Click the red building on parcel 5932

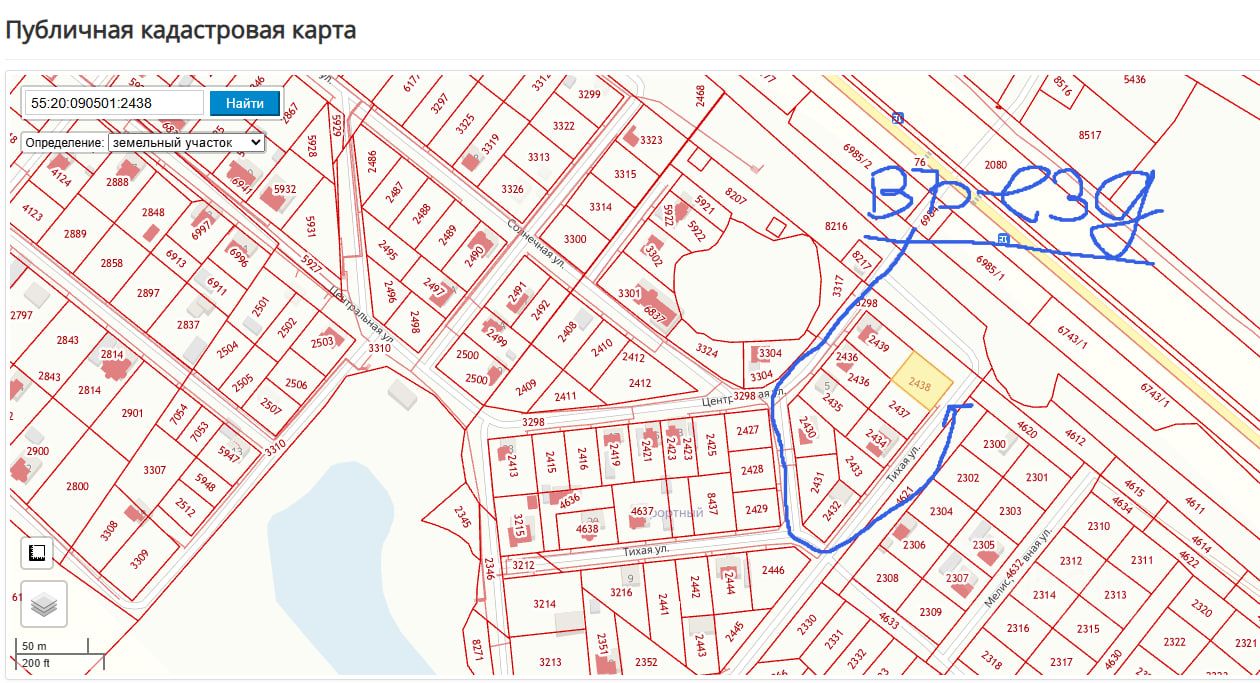(x=274, y=196)
